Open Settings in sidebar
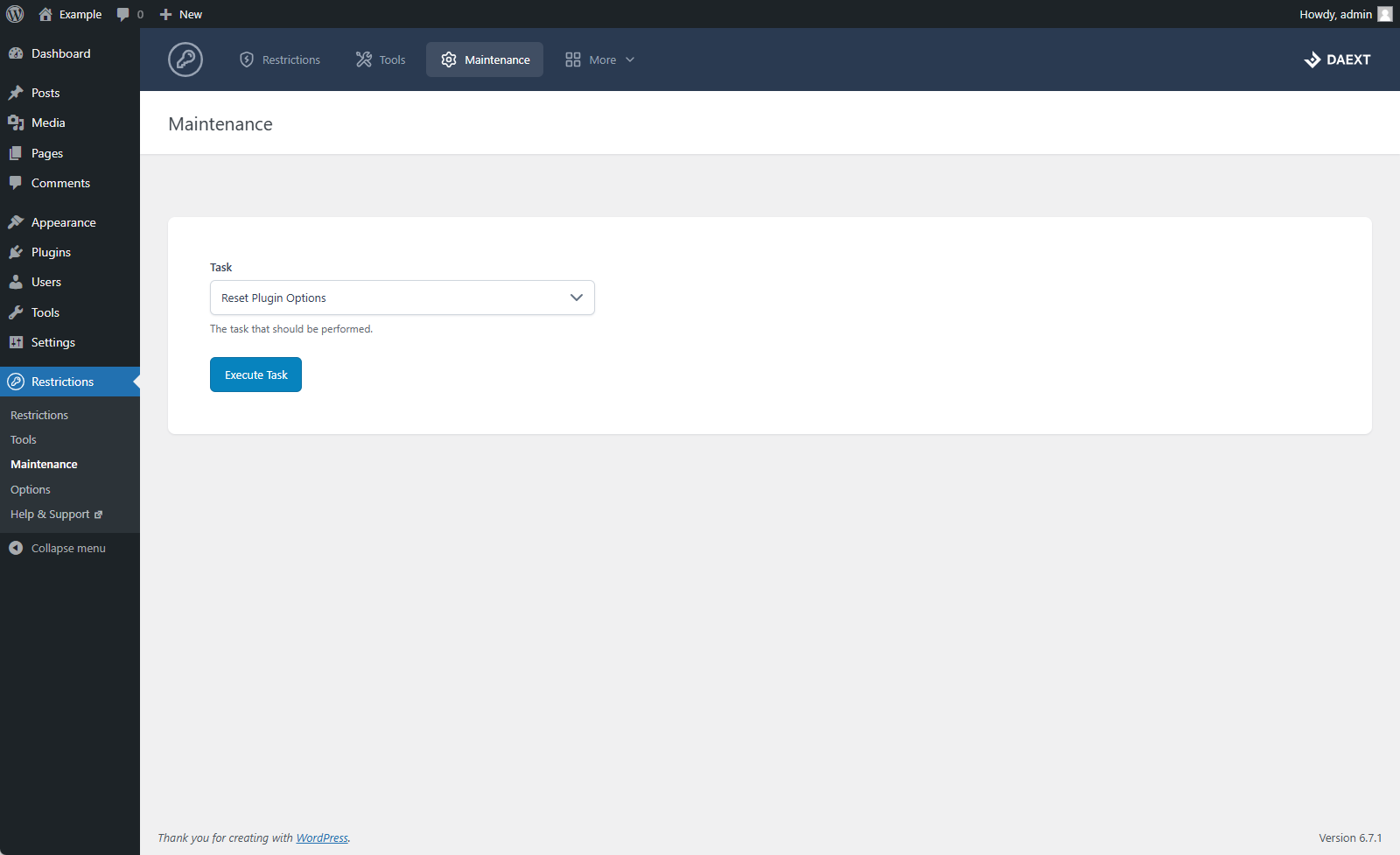This screenshot has width=1400, height=855. pyautogui.click(x=70, y=342)
